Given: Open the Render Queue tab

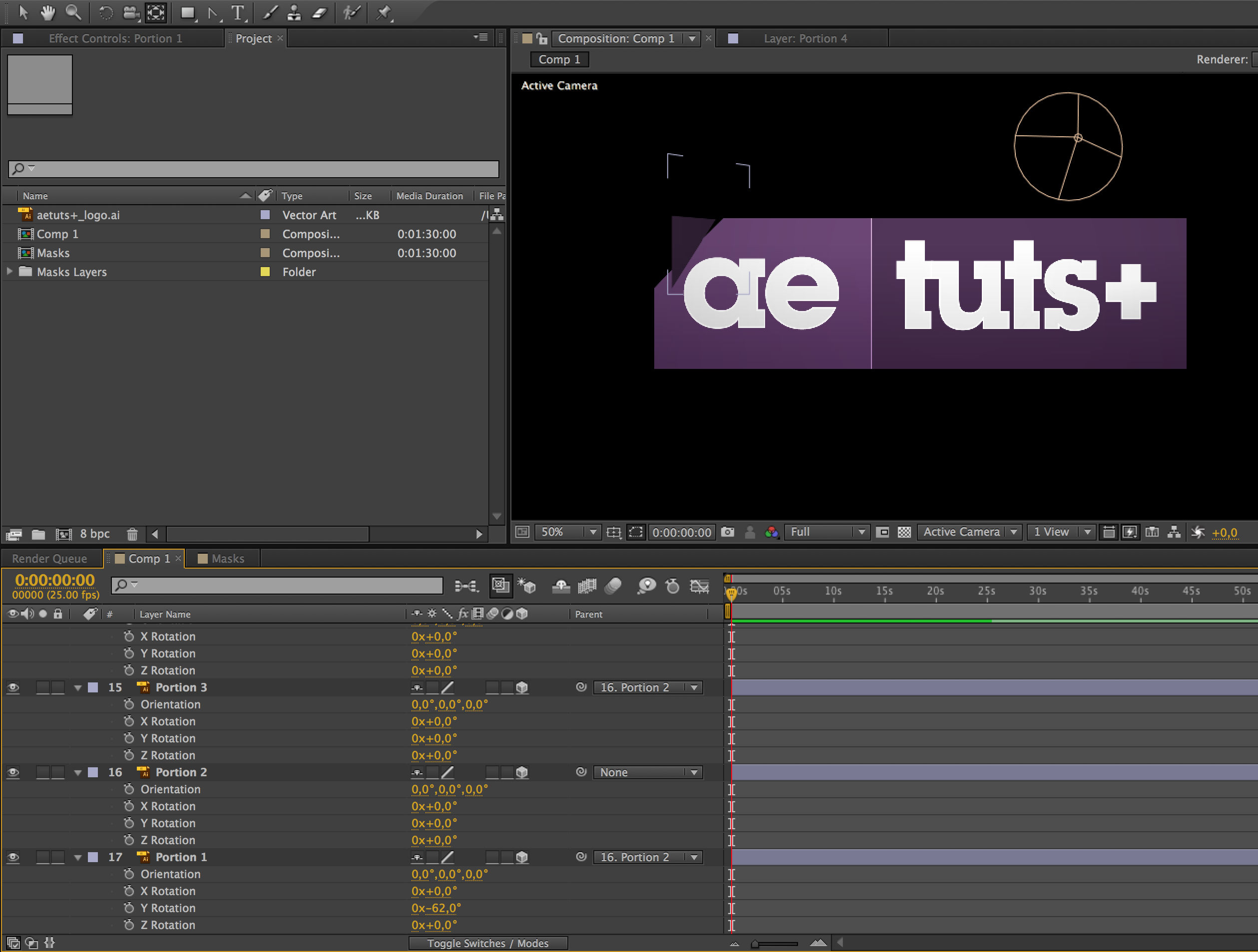Looking at the screenshot, I should point(49,559).
